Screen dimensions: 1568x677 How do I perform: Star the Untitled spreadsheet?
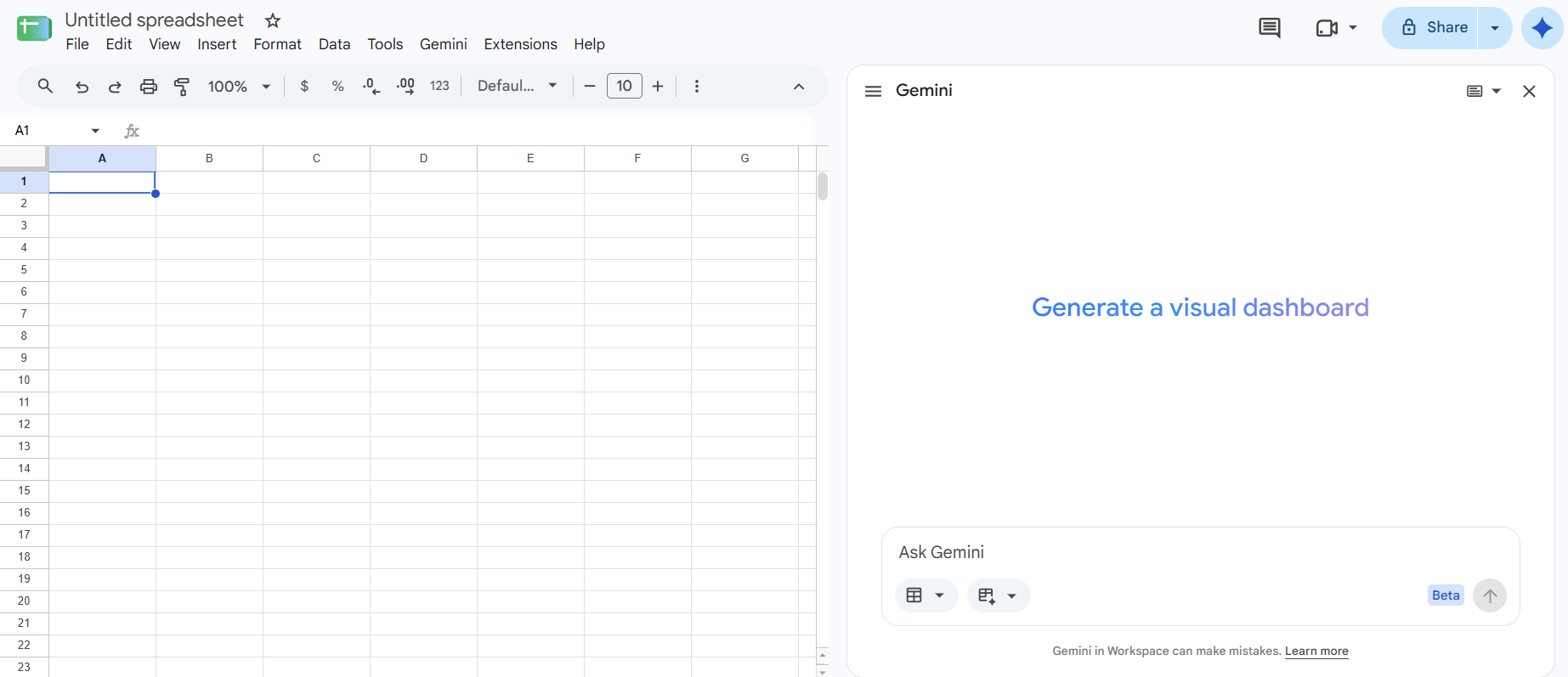(x=273, y=20)
